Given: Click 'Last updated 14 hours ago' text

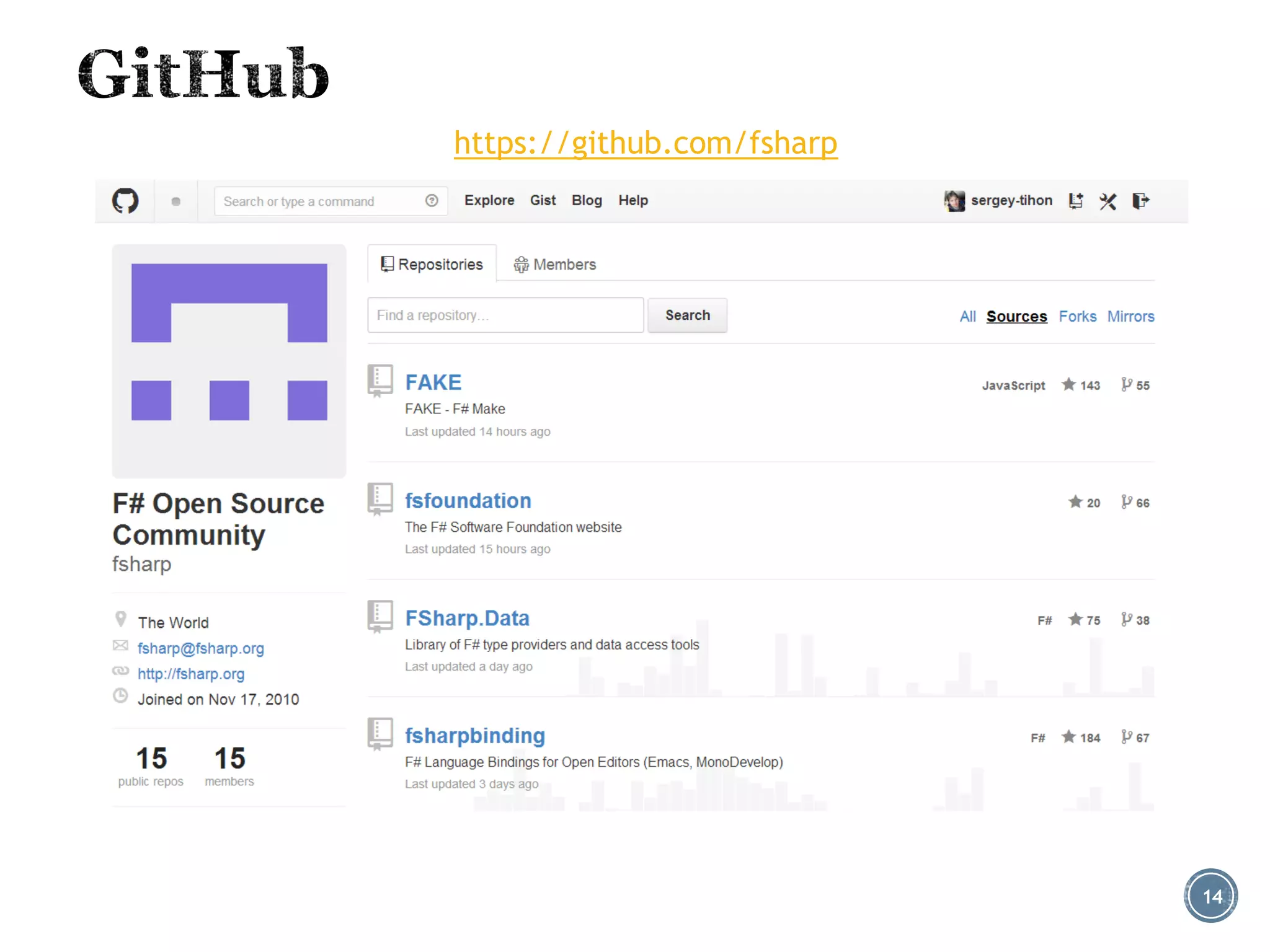Looking at the screenshot, I should coord(477,431).
